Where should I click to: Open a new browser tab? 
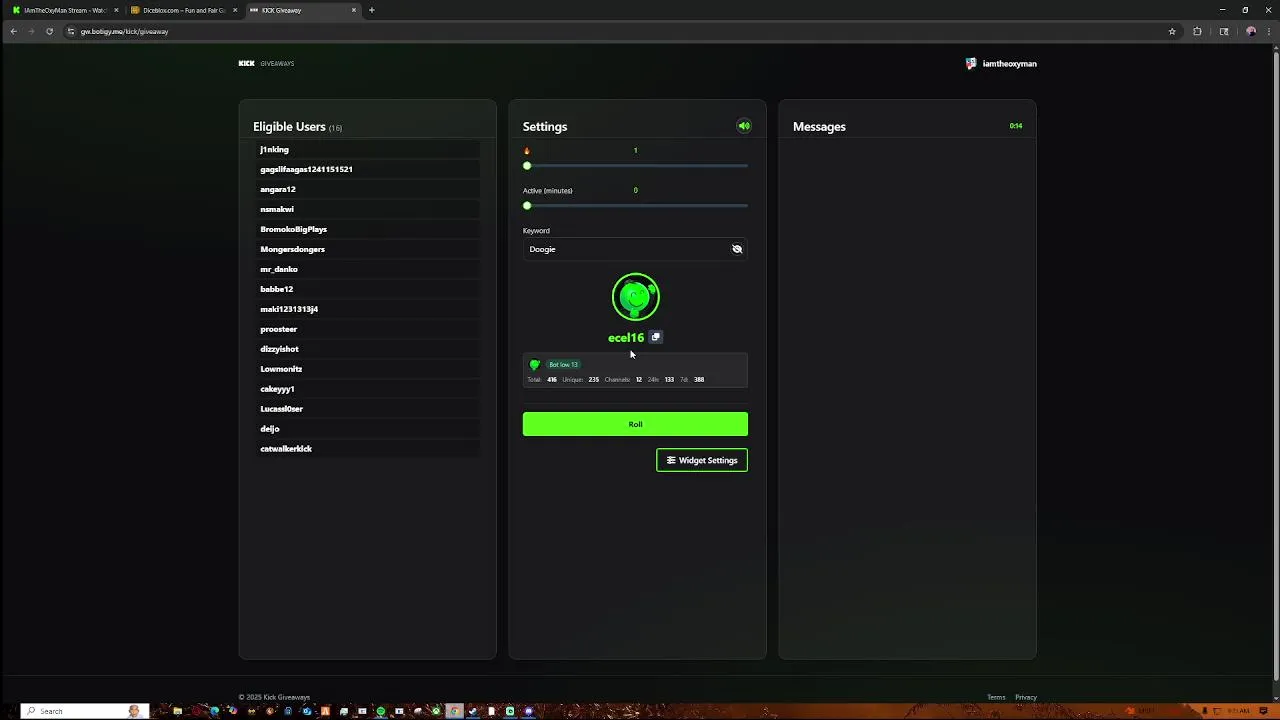371,10
